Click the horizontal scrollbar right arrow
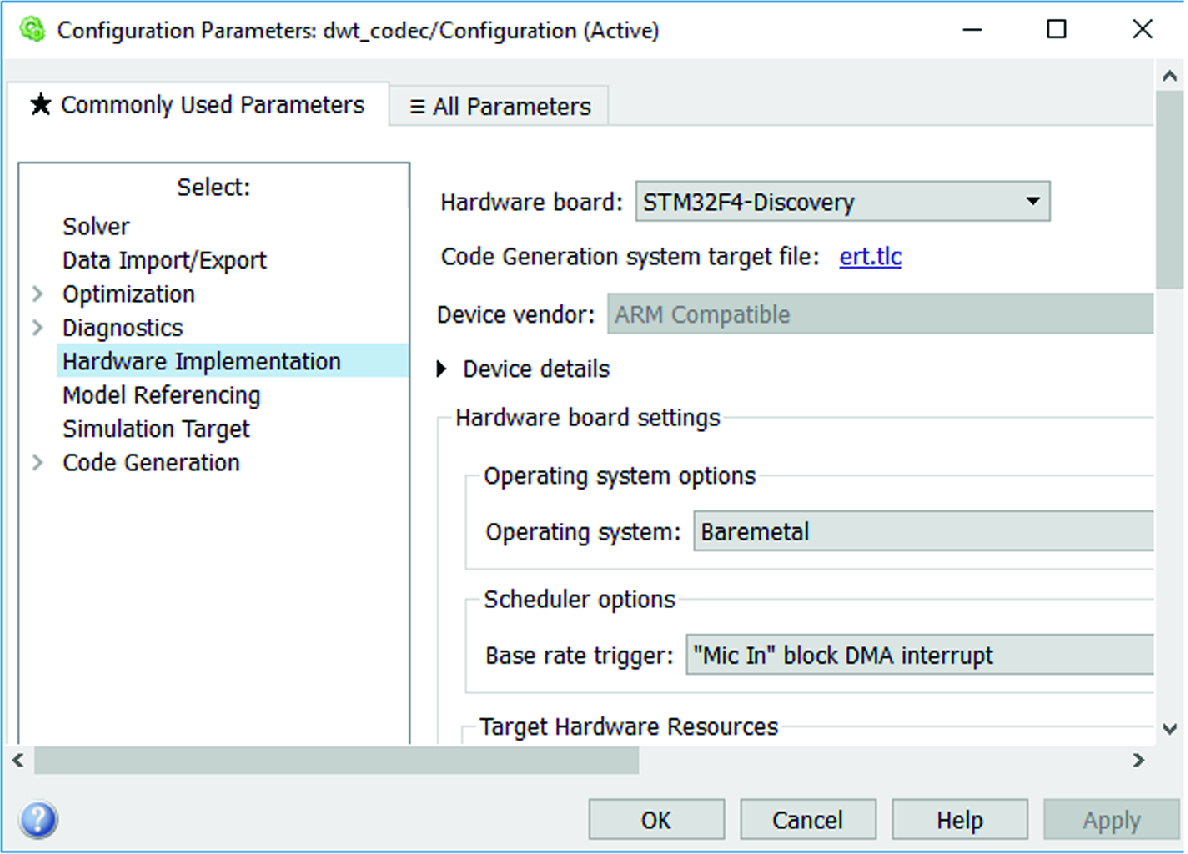Screen dimensions: 1188x854 [1138, 760]
